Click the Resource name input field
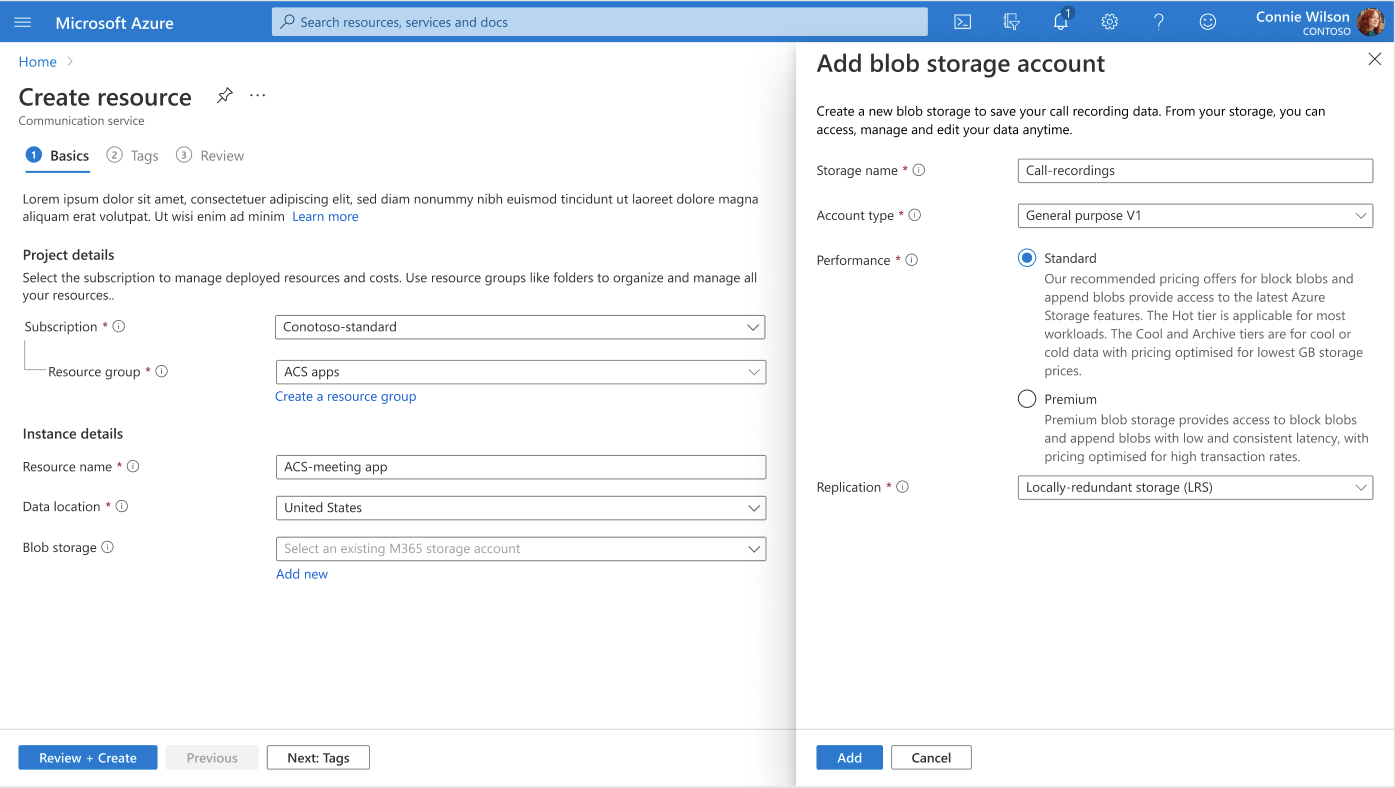 coord(520,467)
